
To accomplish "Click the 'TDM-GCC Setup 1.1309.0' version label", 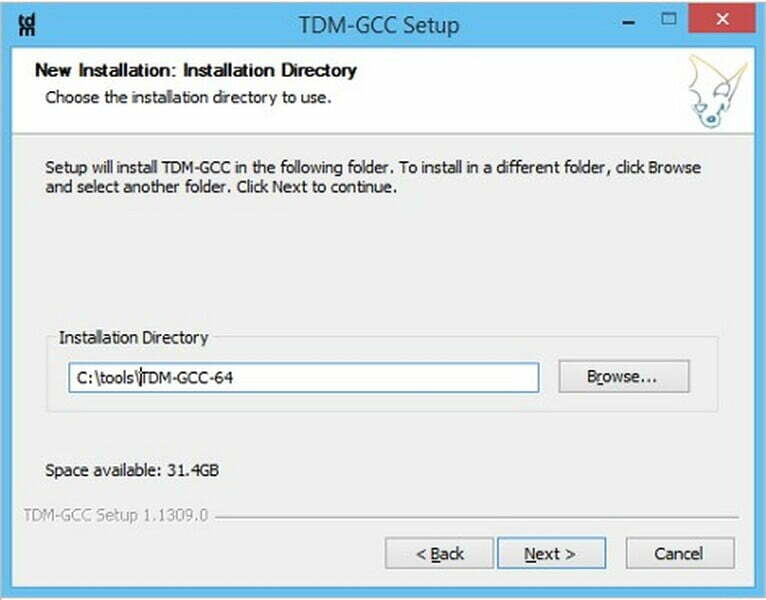I will tap(116, 515).
